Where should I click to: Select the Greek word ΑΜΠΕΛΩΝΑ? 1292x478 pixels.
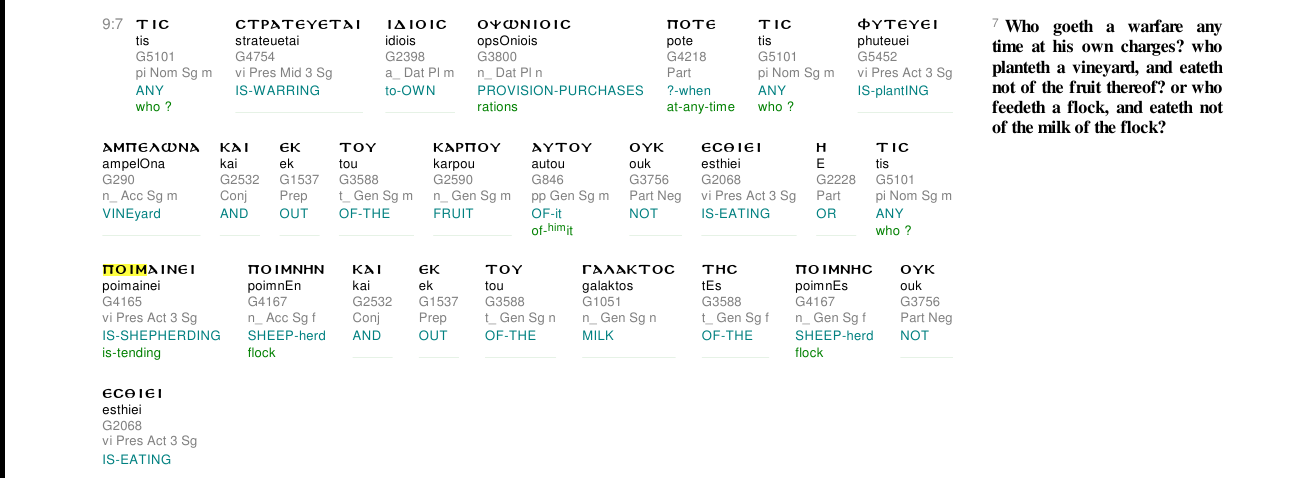point(151,147)
